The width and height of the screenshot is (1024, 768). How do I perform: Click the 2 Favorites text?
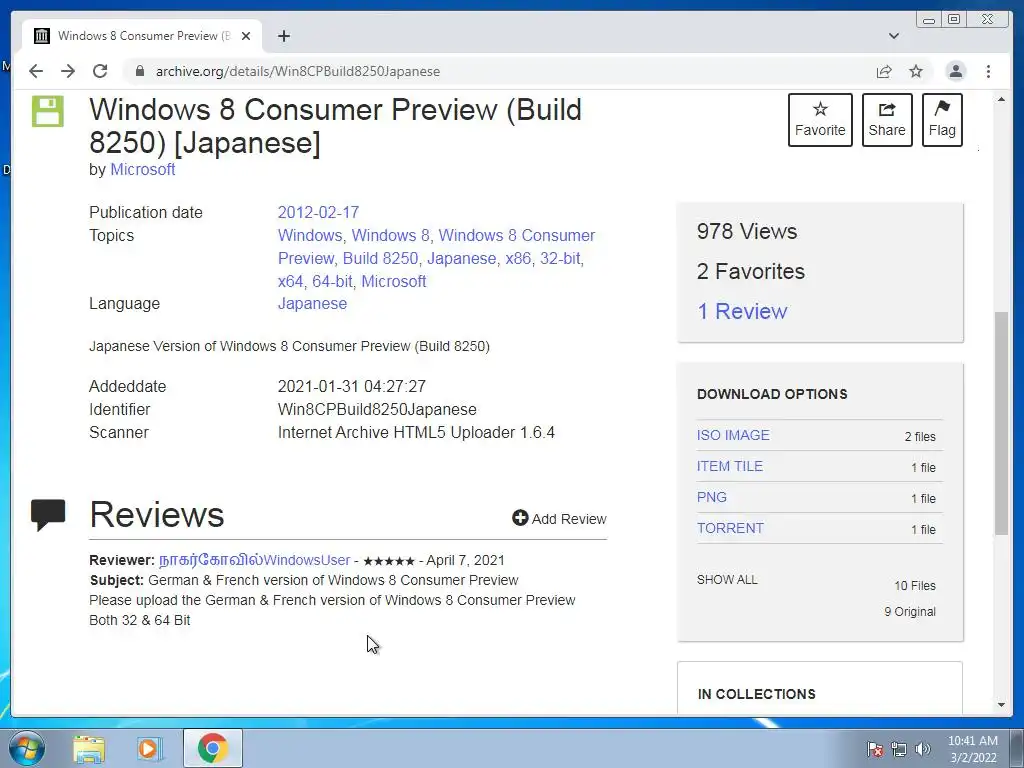[x=750, y=271]
